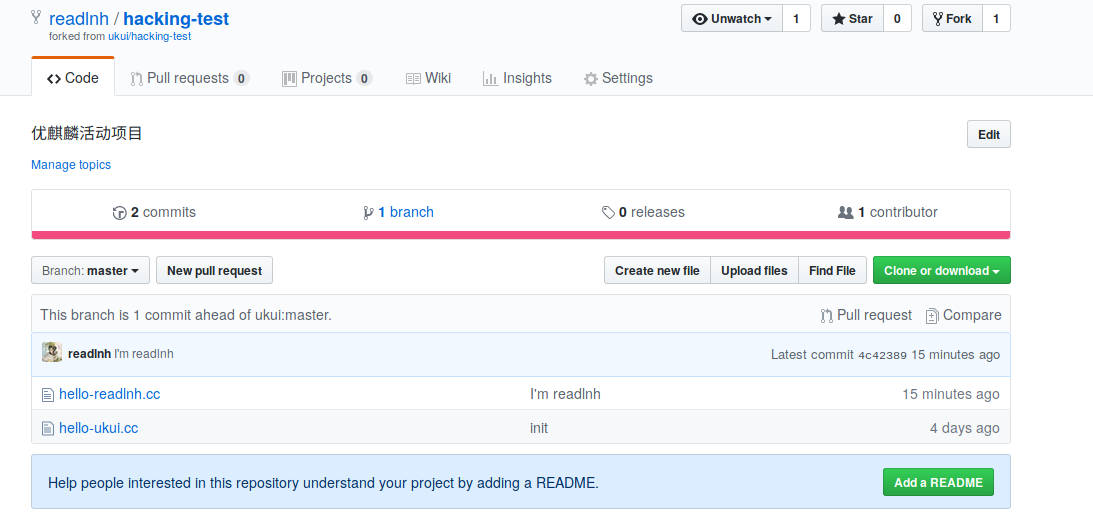The image size is (1093, 518).
Task: Open latest commit message "I'm readlnh" beside author
Action: [144, 353]
